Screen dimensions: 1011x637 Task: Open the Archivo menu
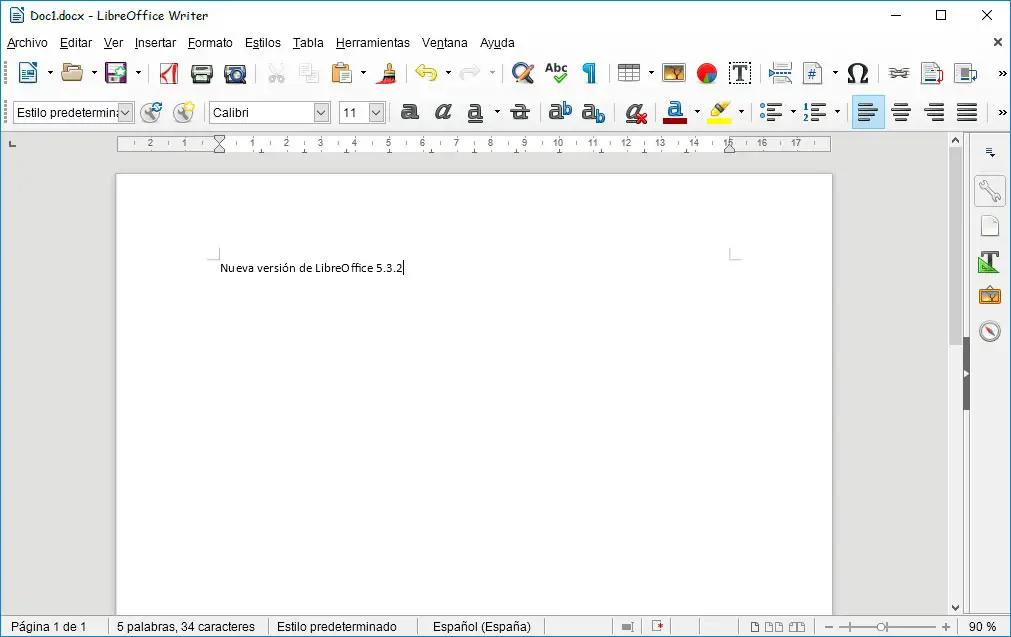coord(27,43)
